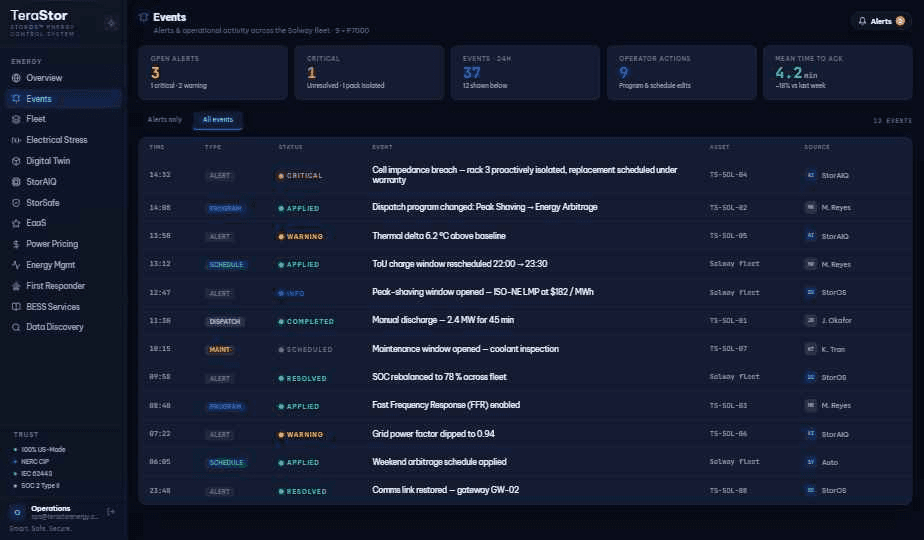Screen dimensions: 924x540
Task: Click the SCHEDULE badge in the 13:12 row
Action: point(226,265)
